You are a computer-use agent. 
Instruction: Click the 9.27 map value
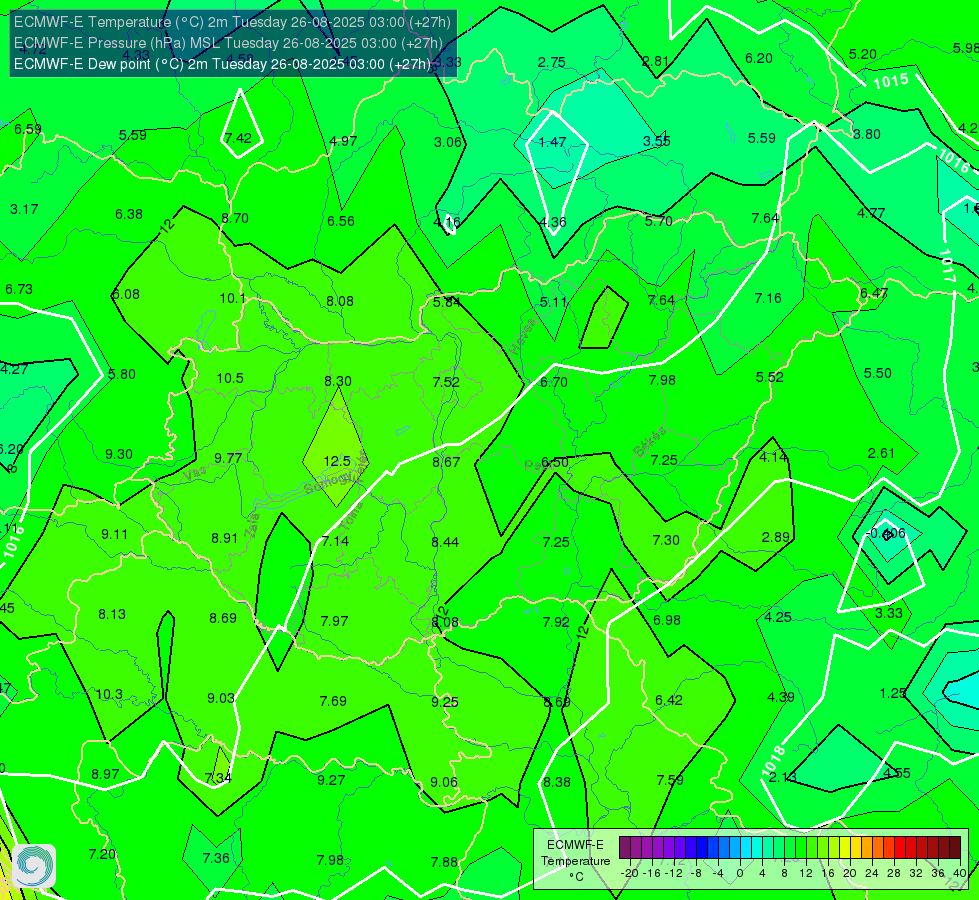click(331, 780)
